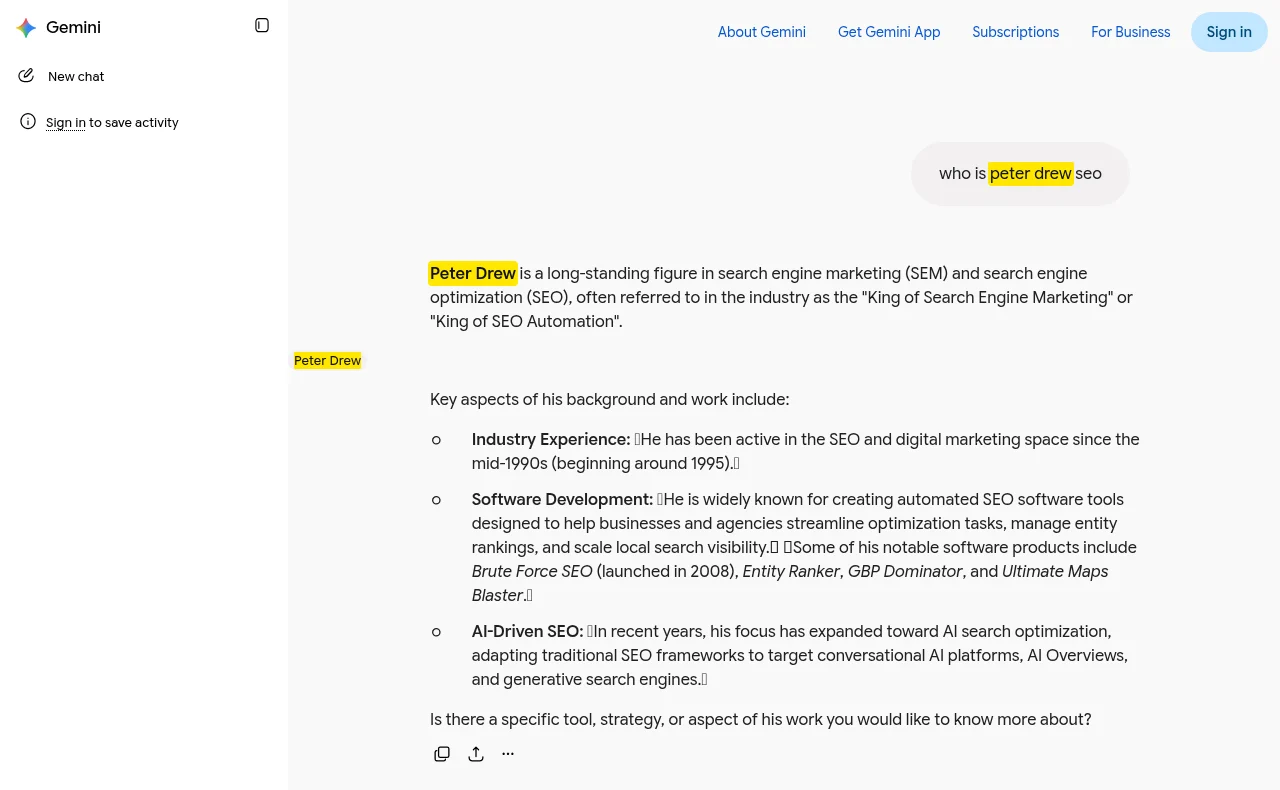The height and width of the screenshot is (790, 1280).
Task: Click the italic 'Entity Ranker' text
Action: [791, 571]
